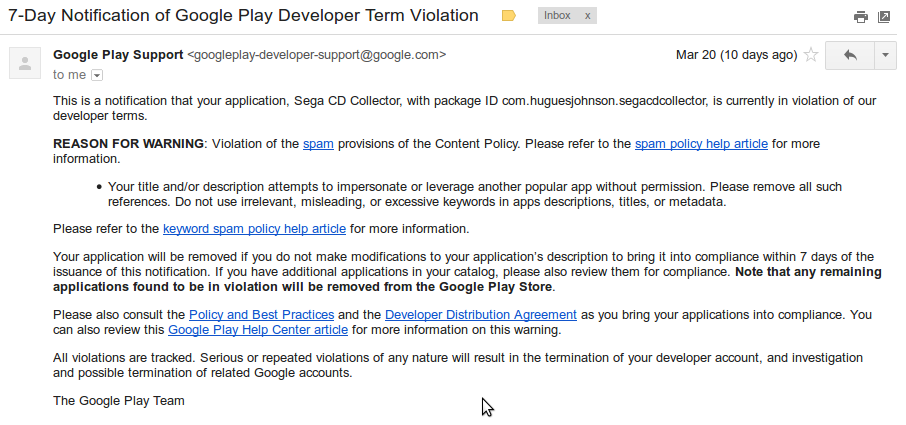
Task: Show details arrow next to 'to me'
Action: (97, 75)
